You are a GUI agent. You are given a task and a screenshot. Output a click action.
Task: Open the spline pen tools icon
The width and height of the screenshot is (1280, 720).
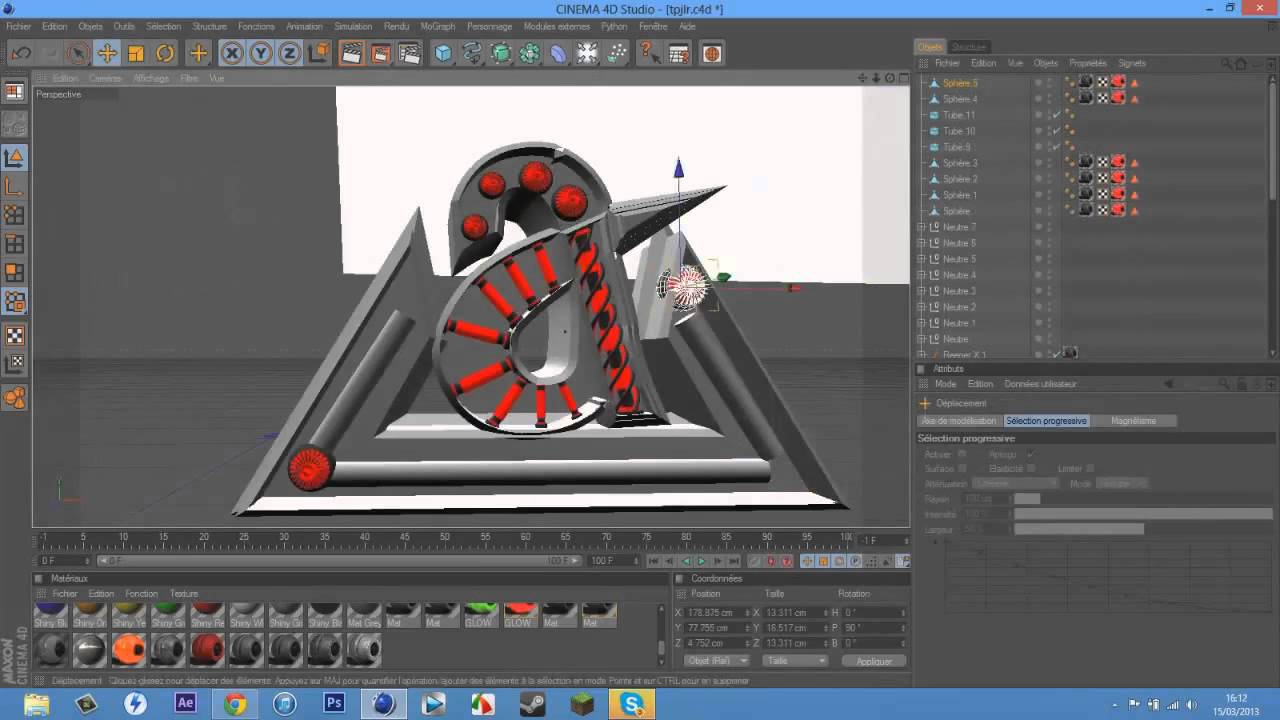[472, 53]
